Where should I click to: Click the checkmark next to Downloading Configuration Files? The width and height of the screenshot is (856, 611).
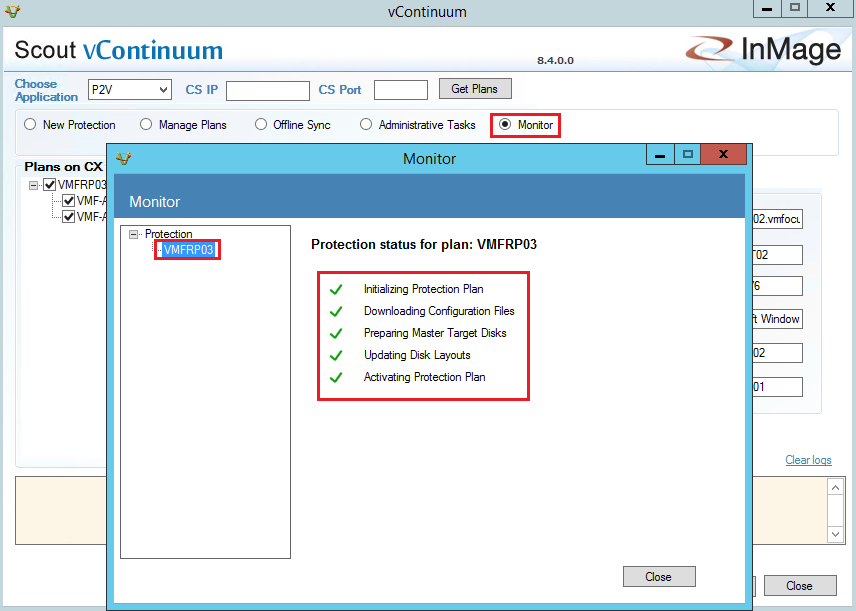coord(336,311)
